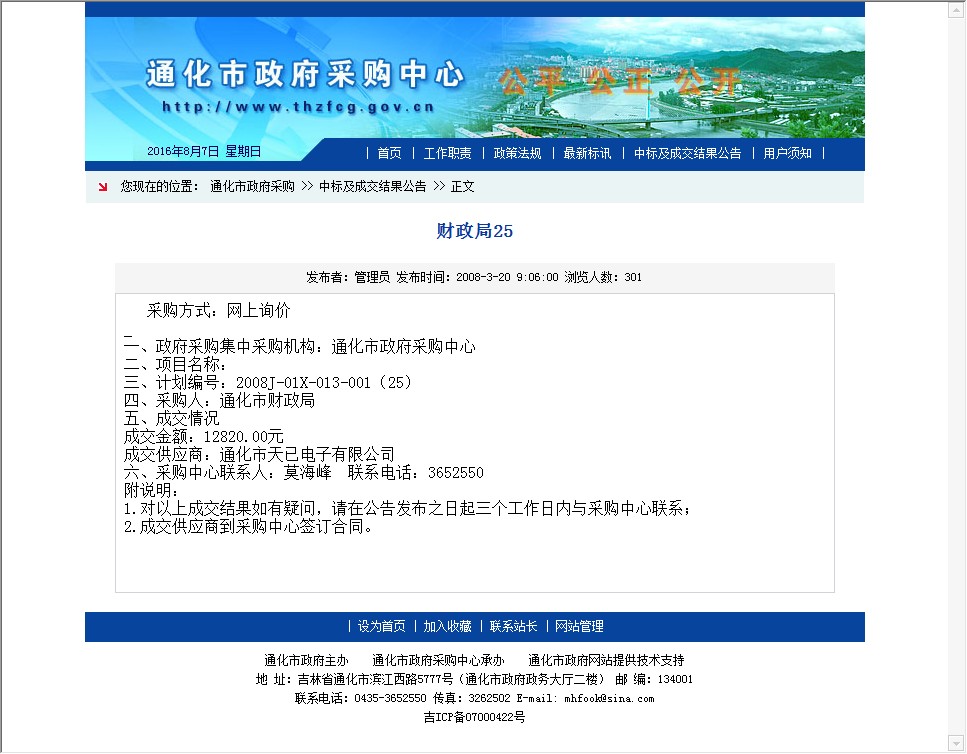The image size is (967, 754).
Task: Open the 政策法规 section
Action: click(x=517, y=153)
